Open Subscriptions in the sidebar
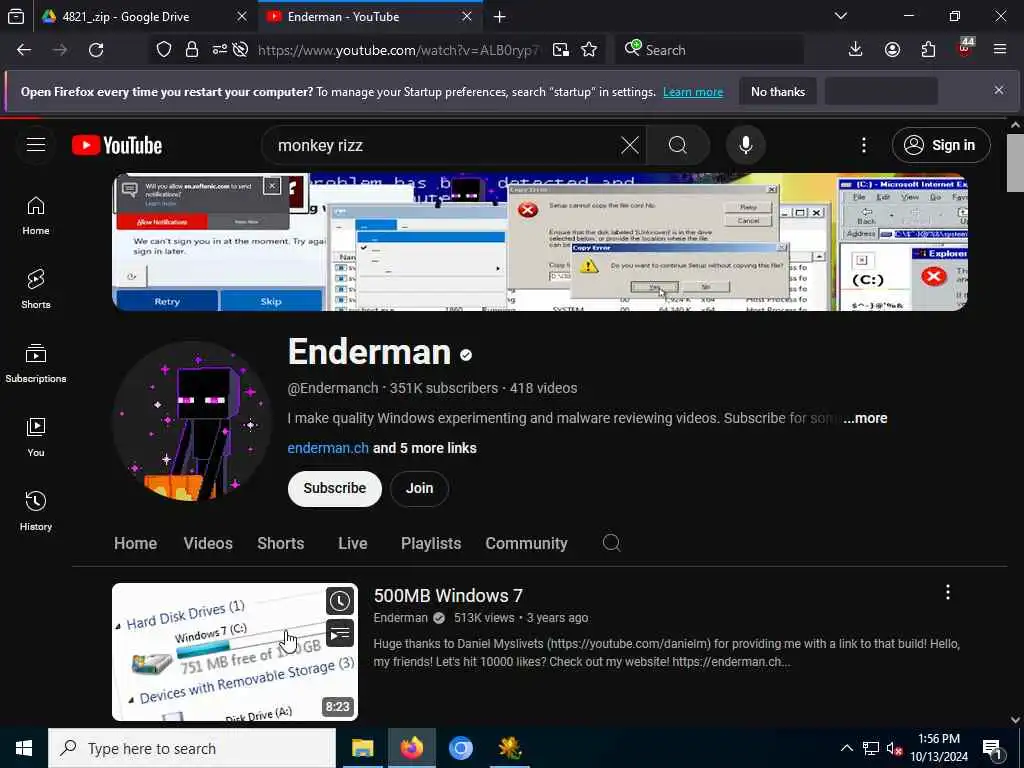This screenshot has height=768, width=1024. 36,363
